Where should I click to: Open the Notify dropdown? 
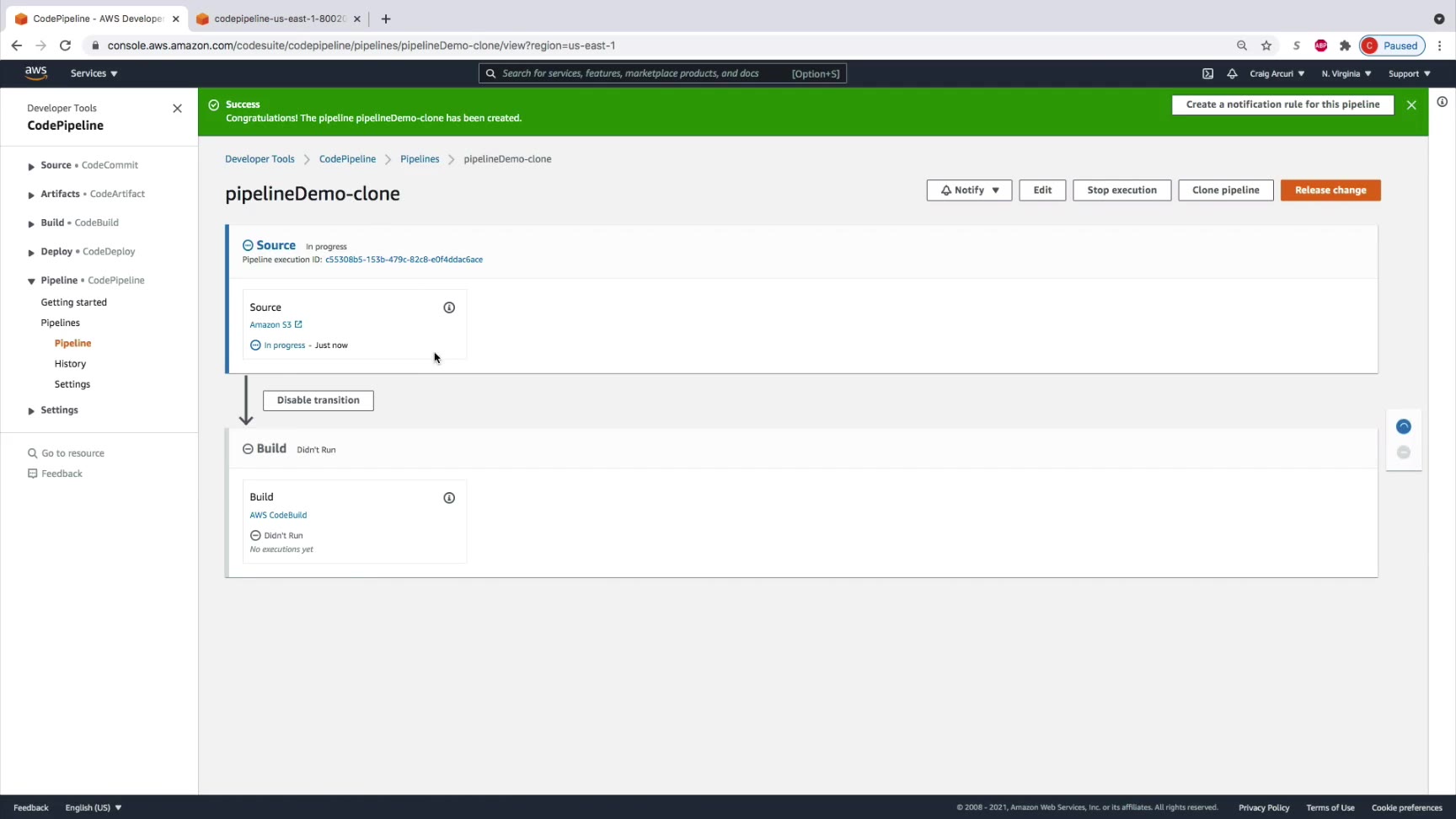coord(969,190)
